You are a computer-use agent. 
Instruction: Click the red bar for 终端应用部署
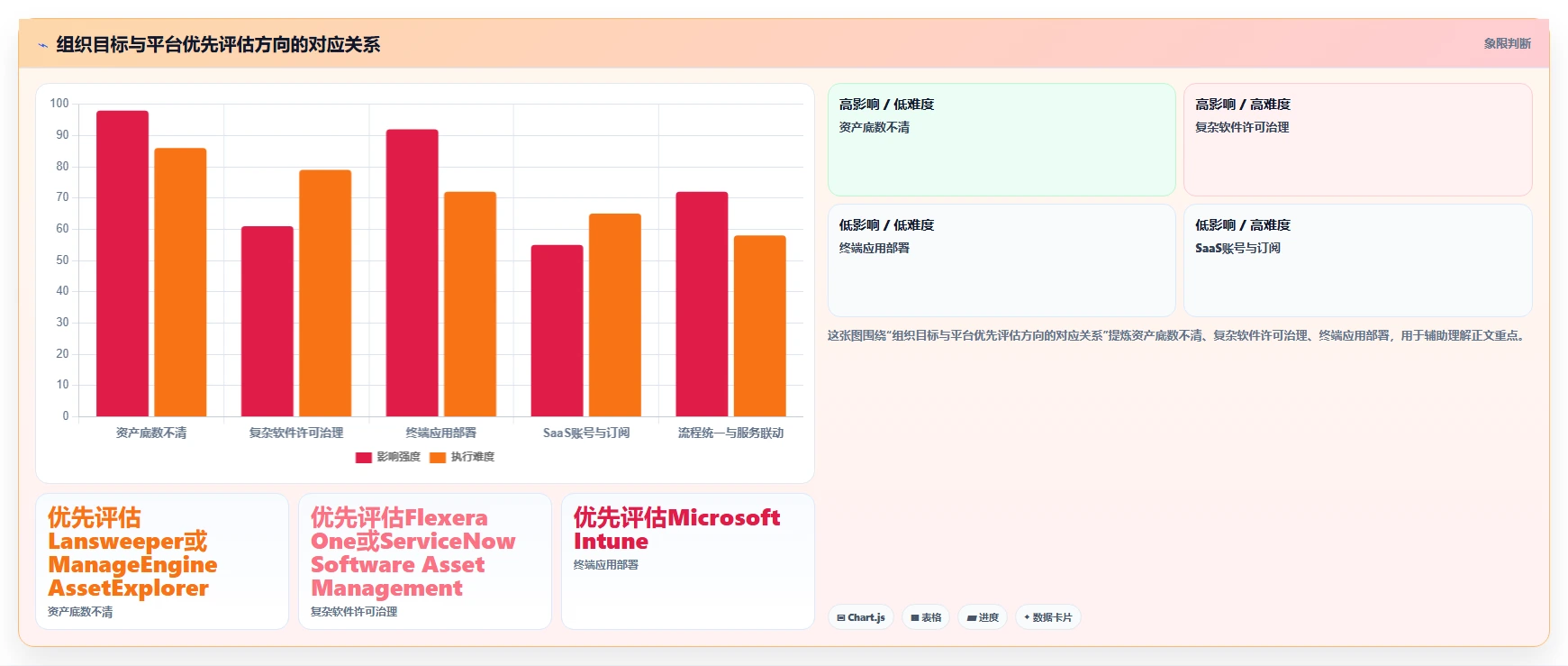tap(412, 273)
